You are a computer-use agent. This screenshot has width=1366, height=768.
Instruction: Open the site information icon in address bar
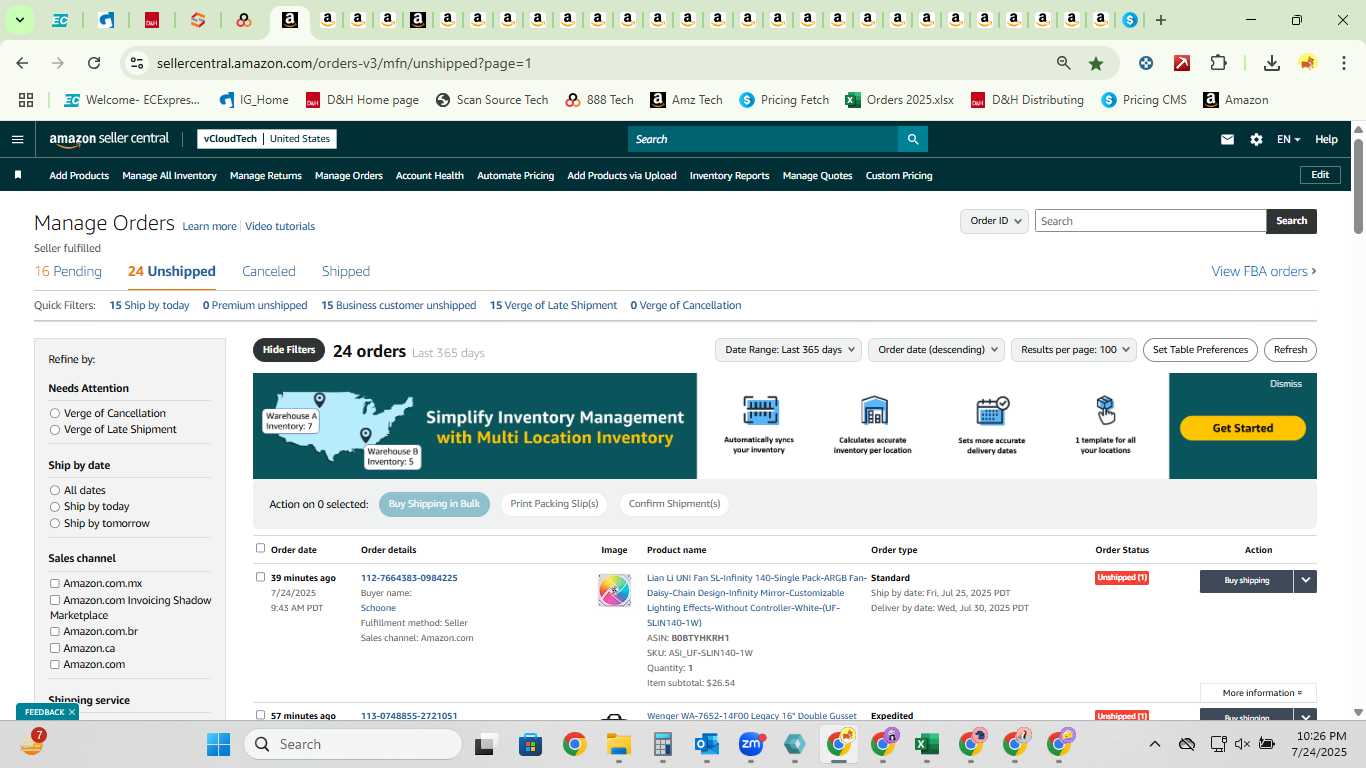pyautogui.click(x=136, y=63)
